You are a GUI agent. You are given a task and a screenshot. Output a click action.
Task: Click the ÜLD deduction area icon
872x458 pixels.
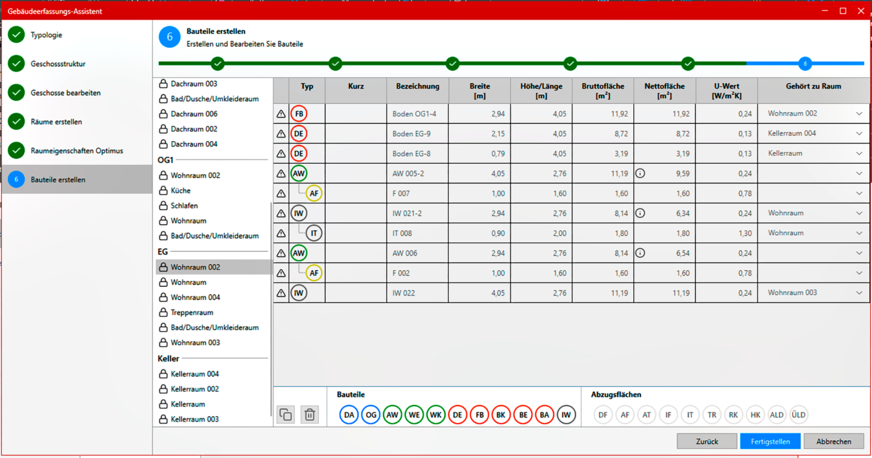click(799, 415)
